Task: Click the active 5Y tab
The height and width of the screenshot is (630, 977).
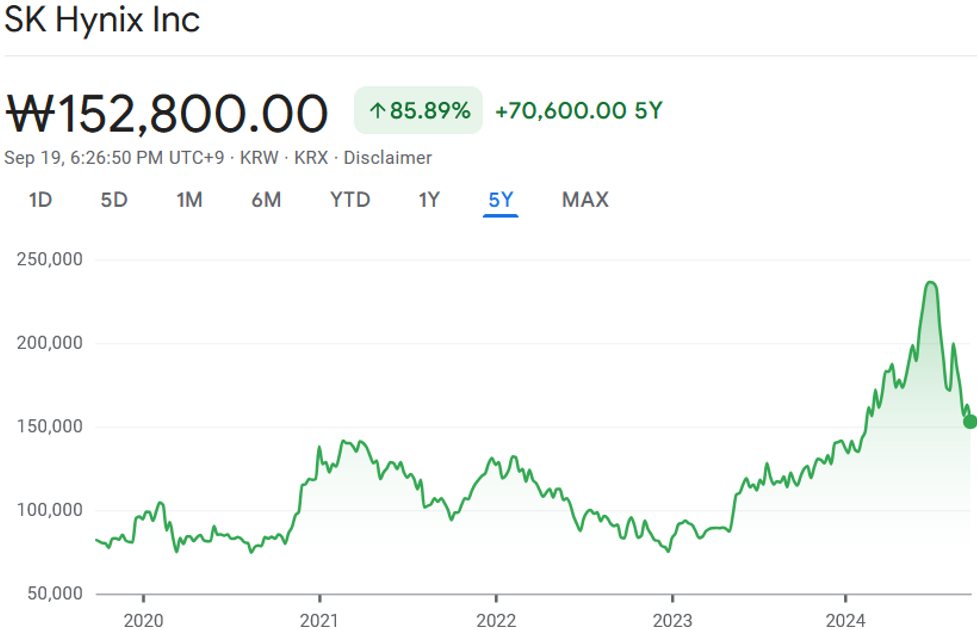Action: point(500,200)
